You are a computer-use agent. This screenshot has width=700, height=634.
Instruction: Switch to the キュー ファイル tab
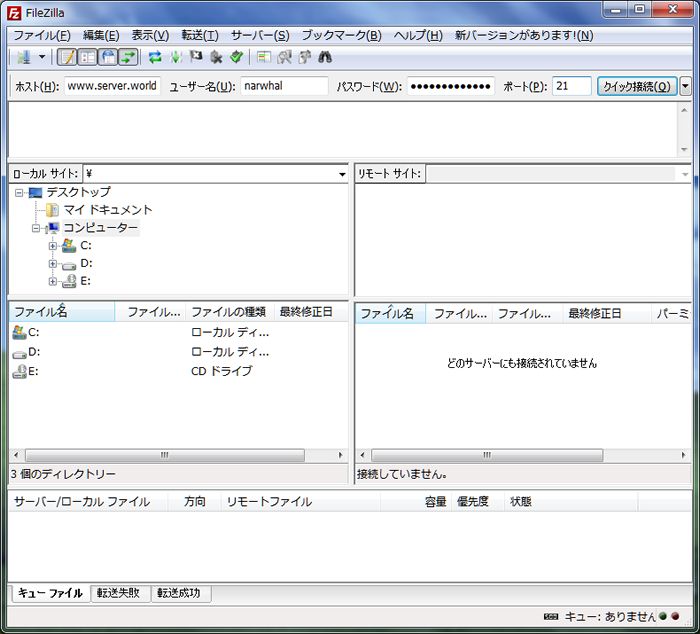(x=50, y=593)
